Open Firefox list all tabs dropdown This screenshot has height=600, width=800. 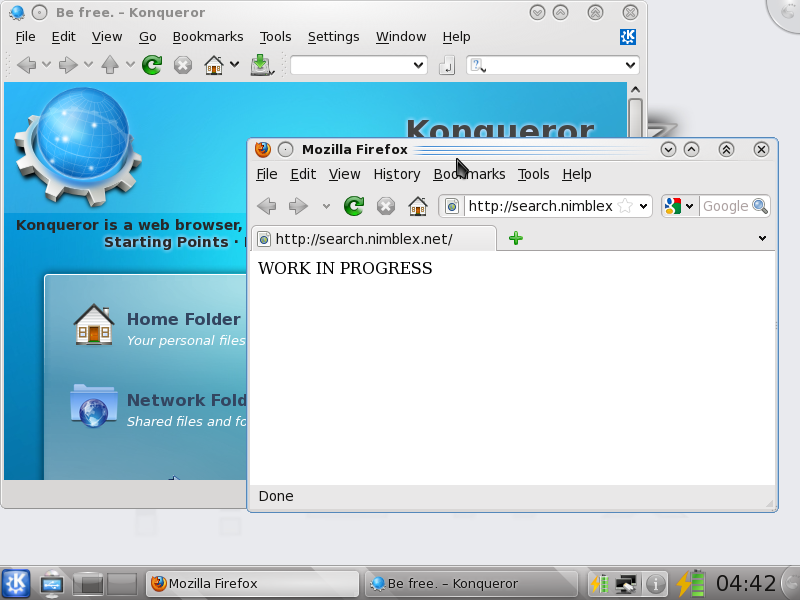(x=762, y=238)
